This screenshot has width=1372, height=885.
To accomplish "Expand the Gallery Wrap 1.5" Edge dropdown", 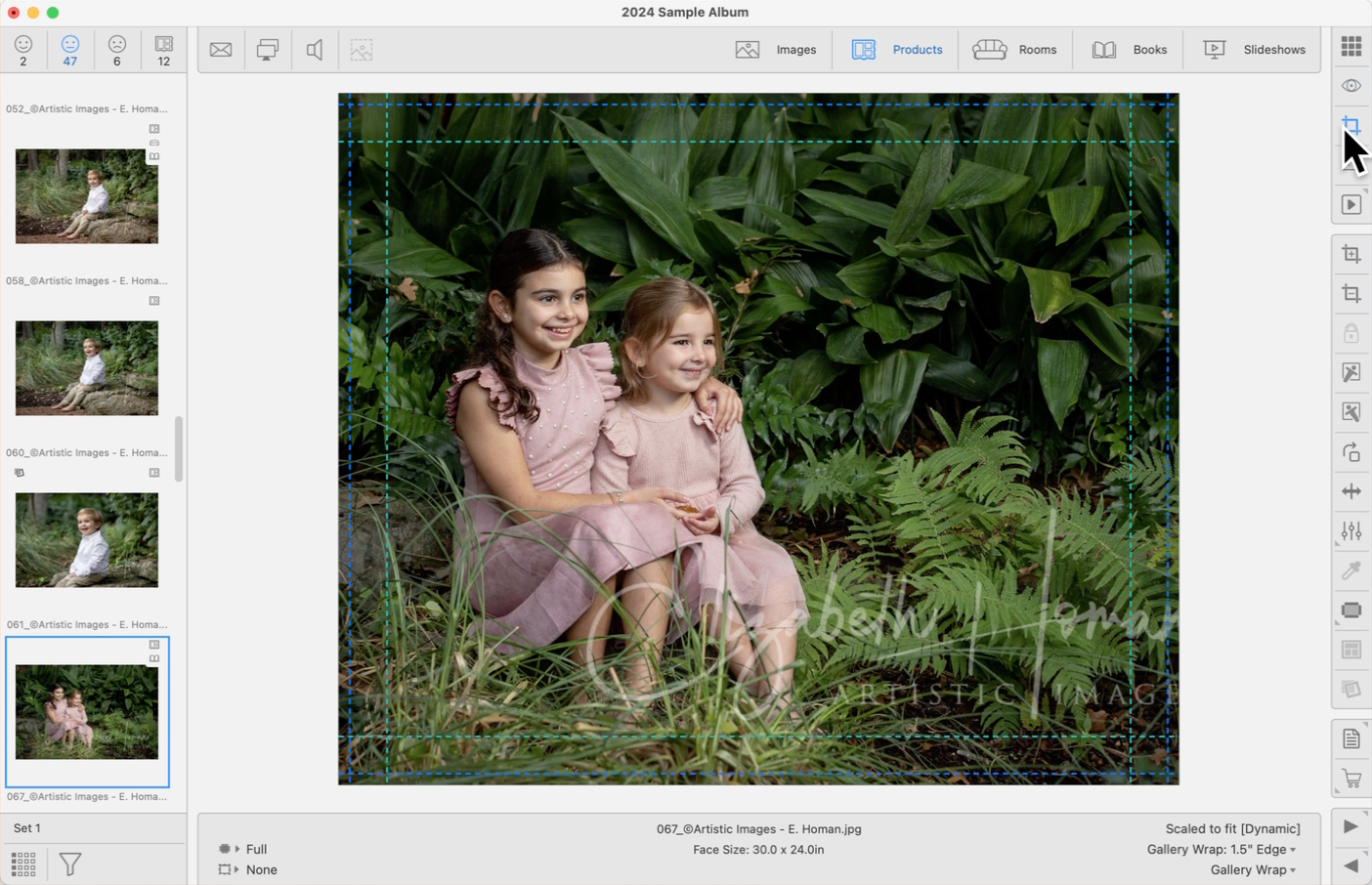I will click(x=1222, y=850).
